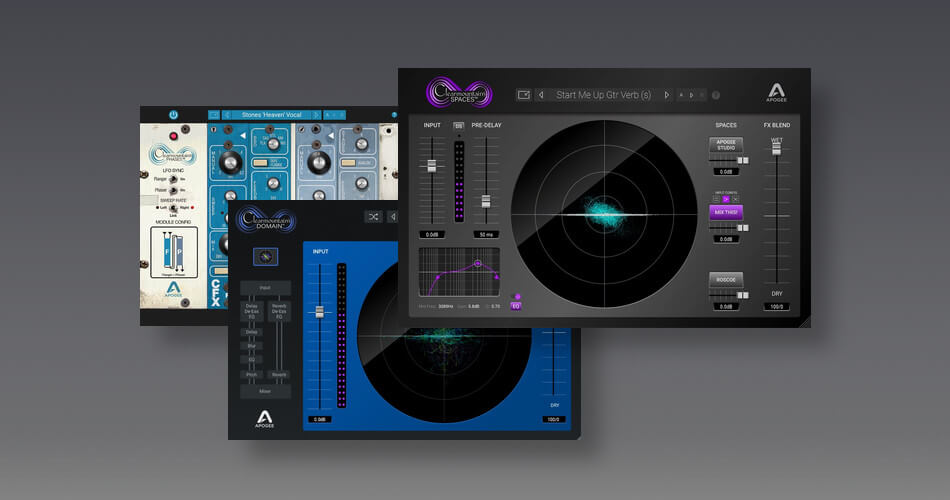Click the Module Config Flanger-Phaser diagram
The width and height of the screenshot is (950, 500).
pyautogui.click(x=174, y=252)
